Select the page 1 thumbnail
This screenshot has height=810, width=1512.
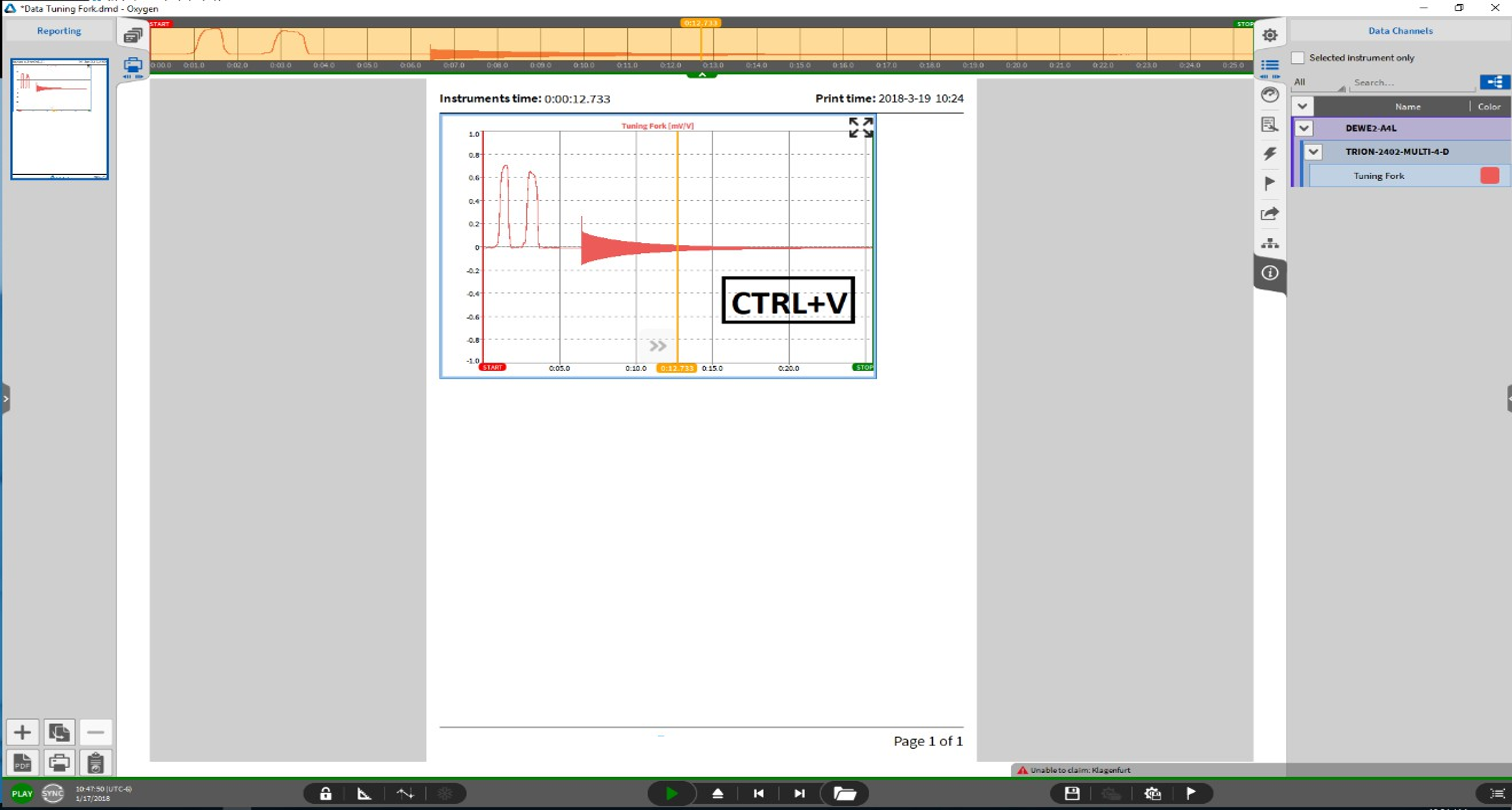point(59,119)
